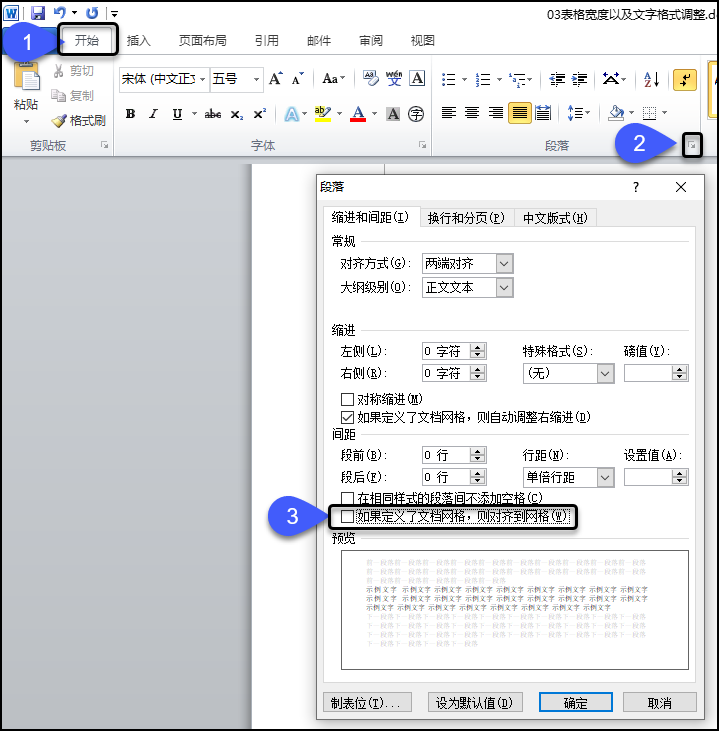Open Change Case Aa dropdown
This screenshot has height=731, width=719.
(333, 79)
